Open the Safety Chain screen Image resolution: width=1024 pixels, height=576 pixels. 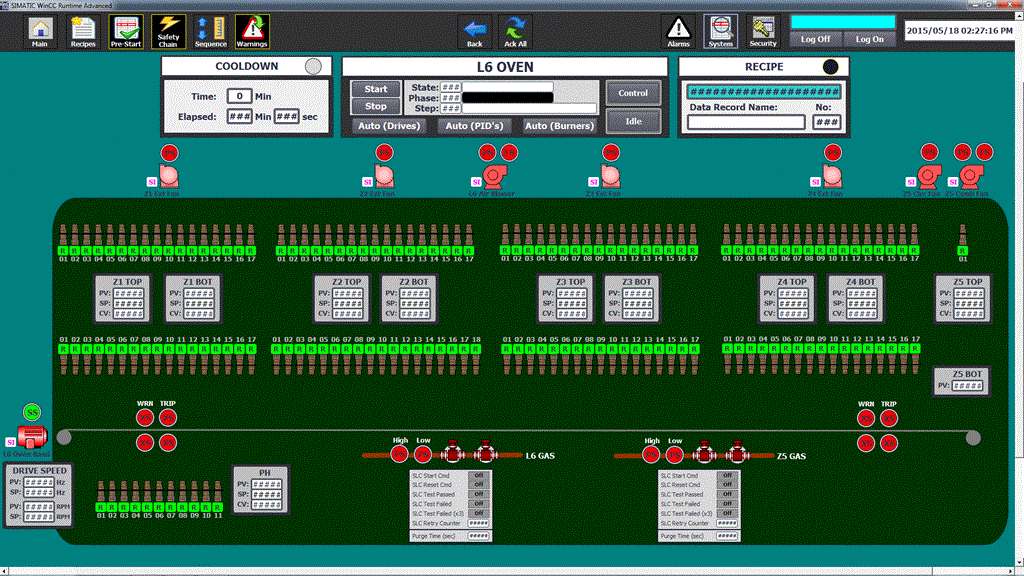(x=168, y=31)
